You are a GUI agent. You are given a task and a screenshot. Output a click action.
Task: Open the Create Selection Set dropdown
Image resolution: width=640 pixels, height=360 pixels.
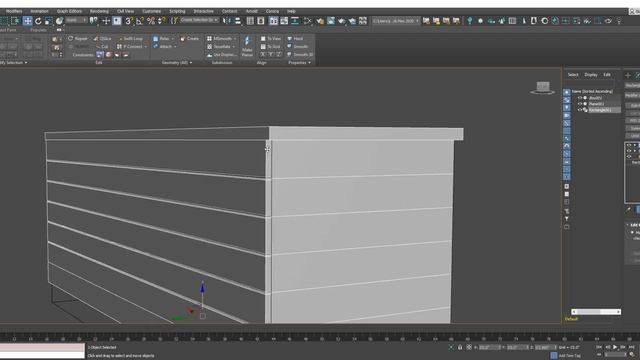(x=199, y=20)
